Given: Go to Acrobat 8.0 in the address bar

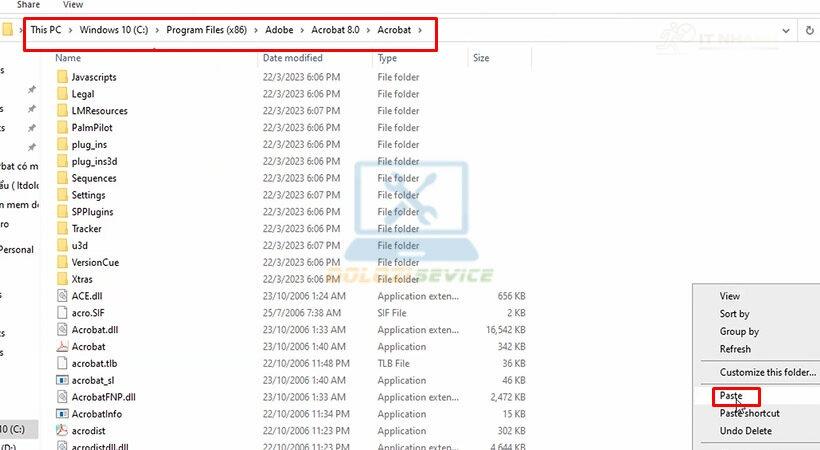Looking at the screenshot, I should pos(335,30).
